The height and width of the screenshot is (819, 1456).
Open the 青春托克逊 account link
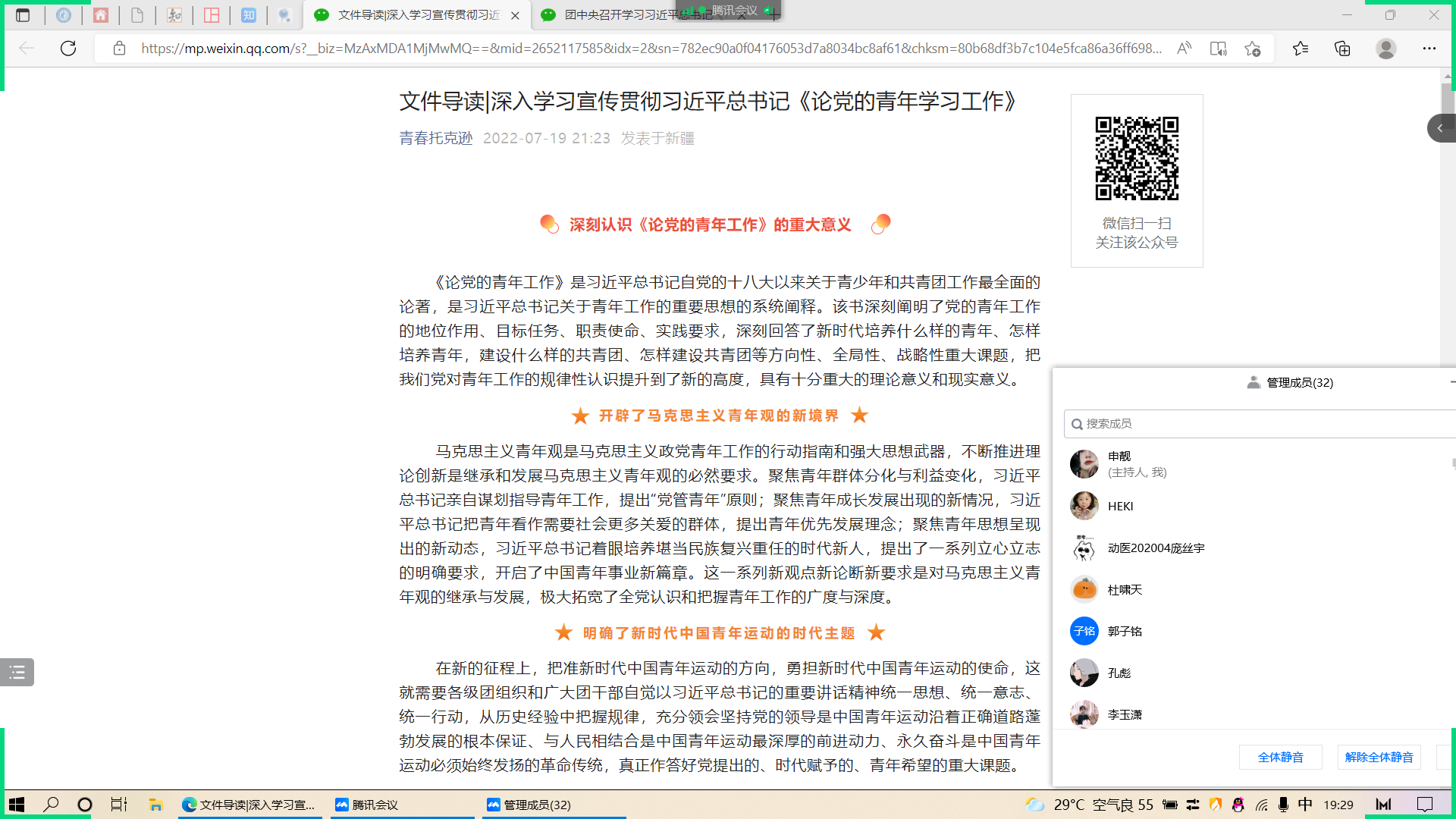coord(436,138)
